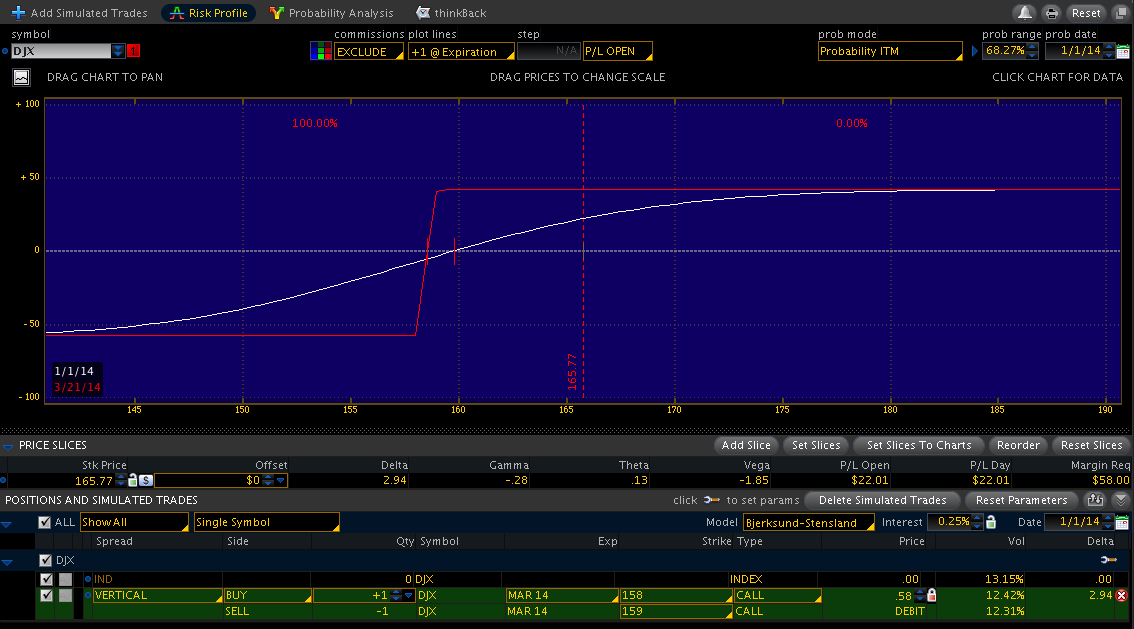1134x629 pixels.
Task: Click the wrench icon next to 'to set params'
Action: tap(712, 500)
